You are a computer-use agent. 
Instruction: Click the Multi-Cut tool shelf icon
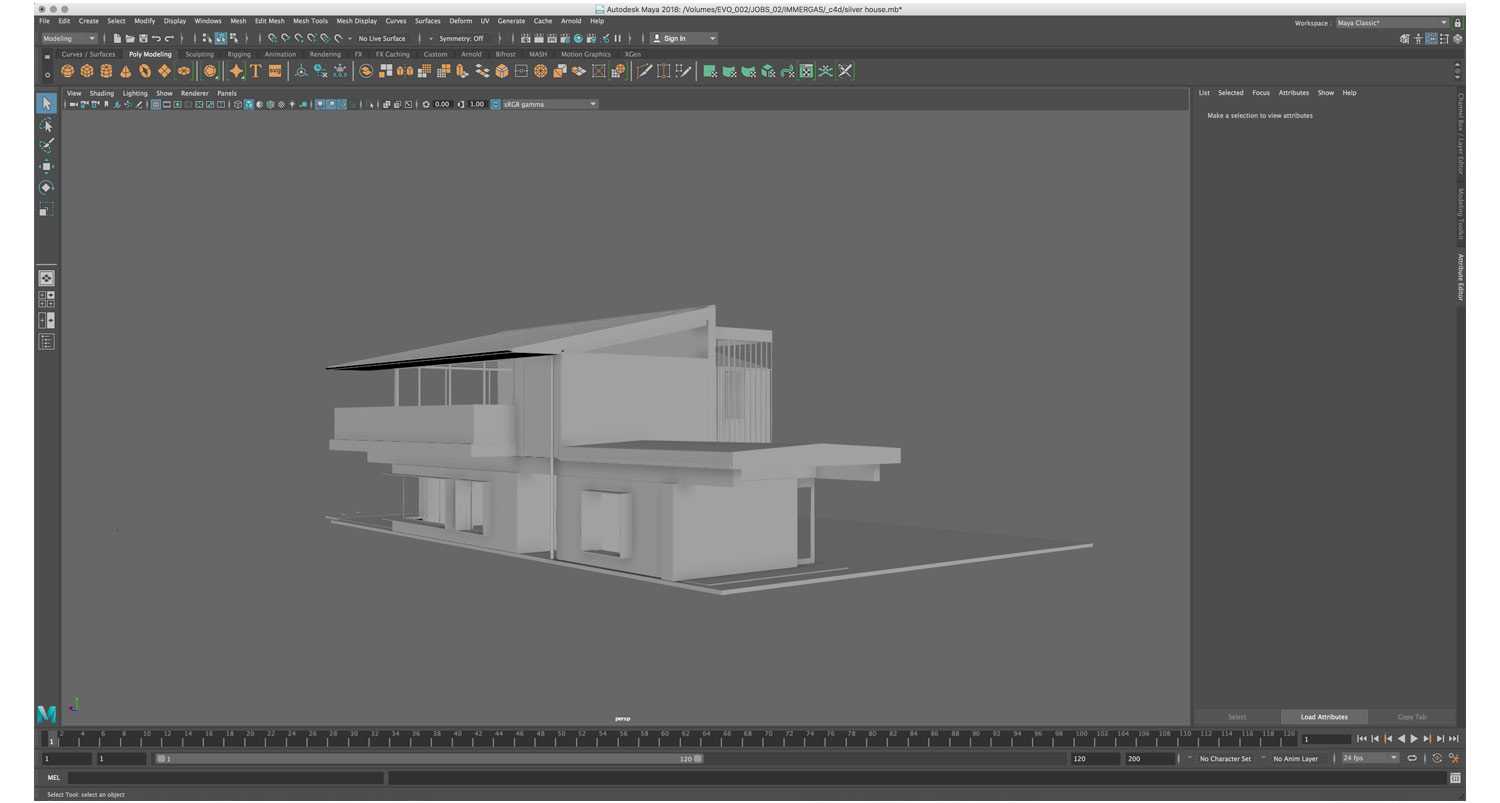(644, 71)
